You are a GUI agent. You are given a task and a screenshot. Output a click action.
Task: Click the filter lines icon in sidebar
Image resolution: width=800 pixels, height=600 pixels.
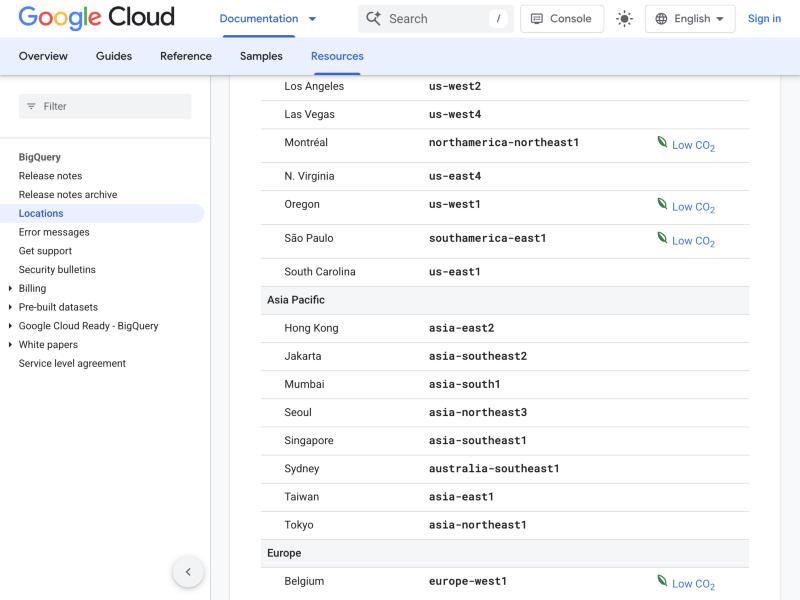pyautogui.click(x=31, y=106)
